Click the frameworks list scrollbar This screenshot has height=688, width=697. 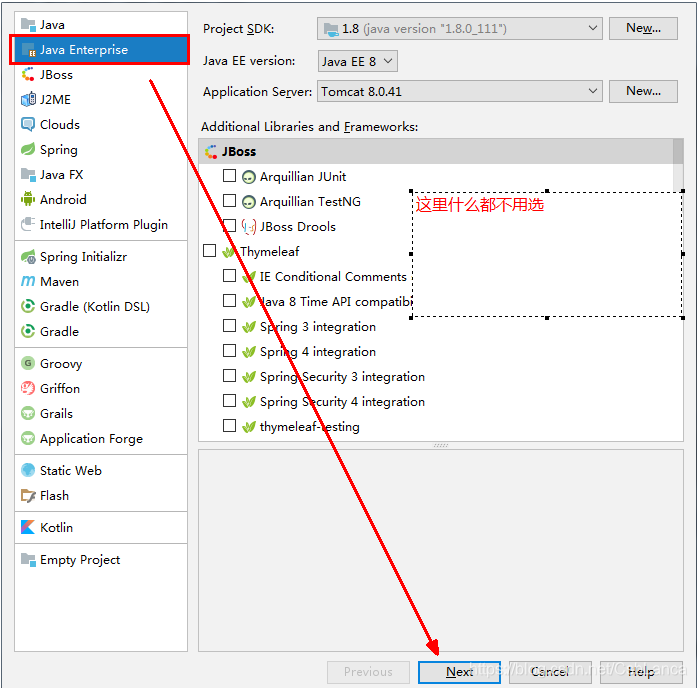tap(678, 164)
